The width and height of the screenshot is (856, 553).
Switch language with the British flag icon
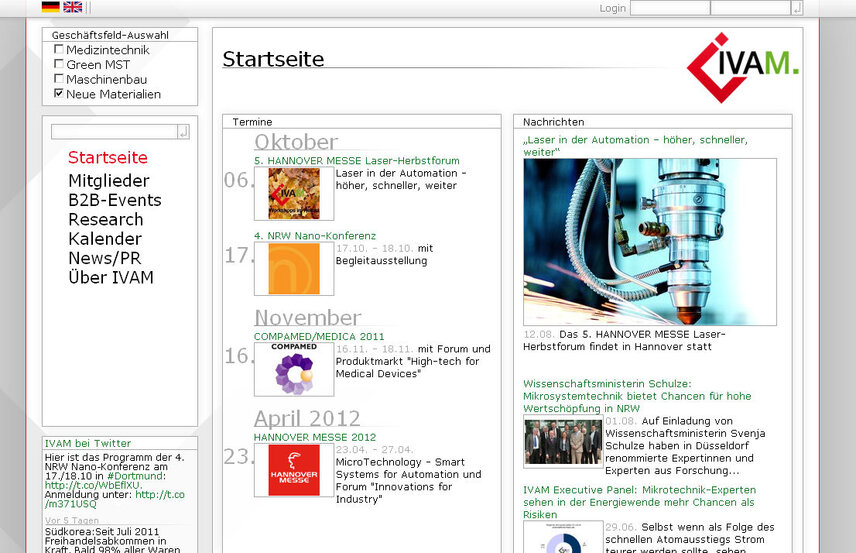(72, 7)
